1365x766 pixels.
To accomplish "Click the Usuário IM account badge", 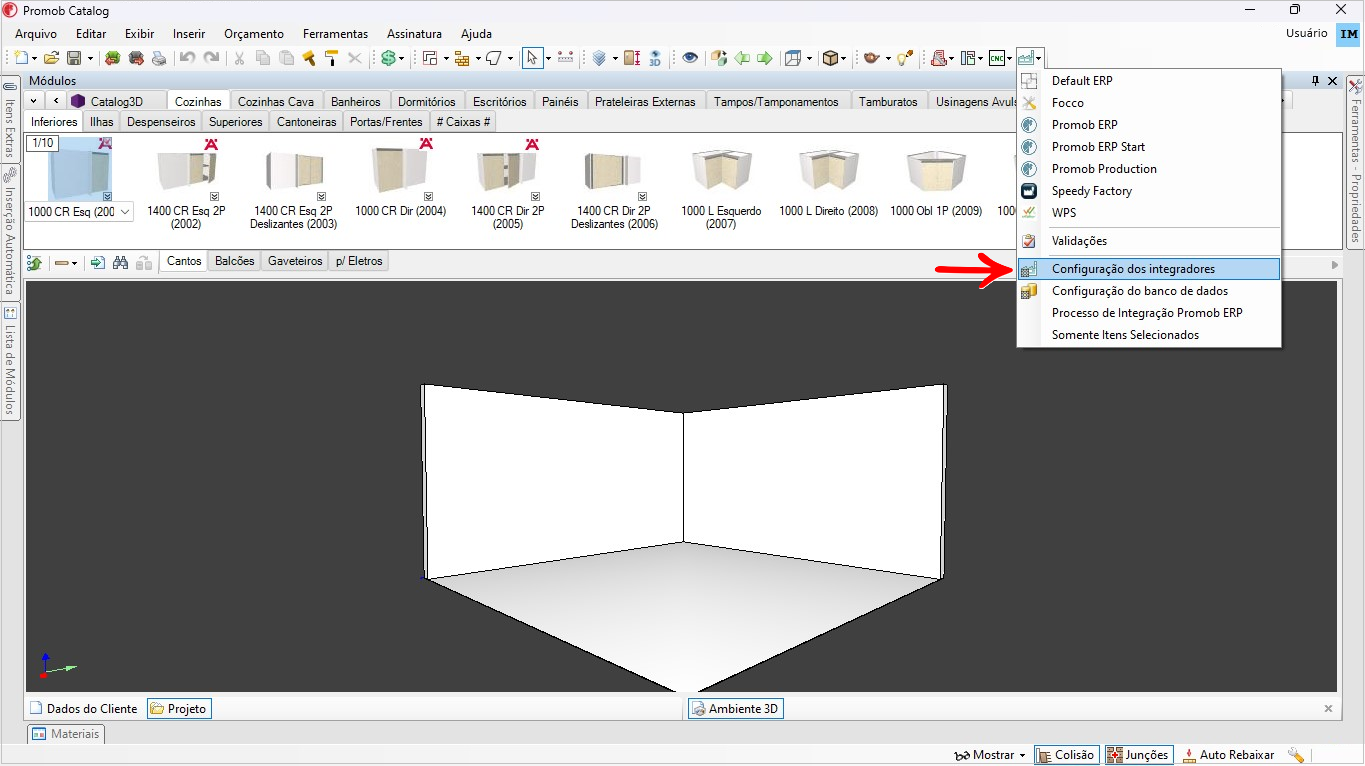I will pyautogui.click(x=1348, y=34).
